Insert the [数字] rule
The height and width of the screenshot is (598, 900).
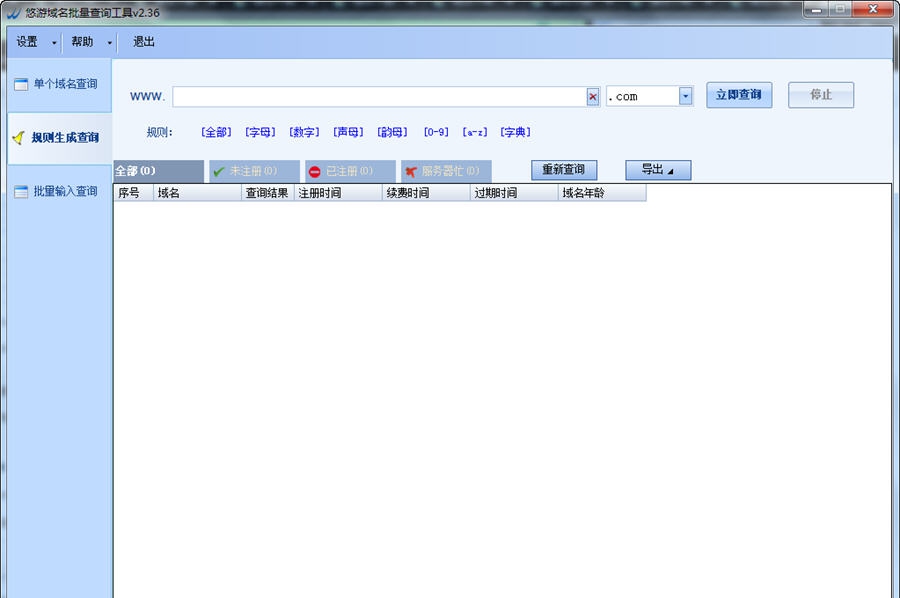click(304, 132)
